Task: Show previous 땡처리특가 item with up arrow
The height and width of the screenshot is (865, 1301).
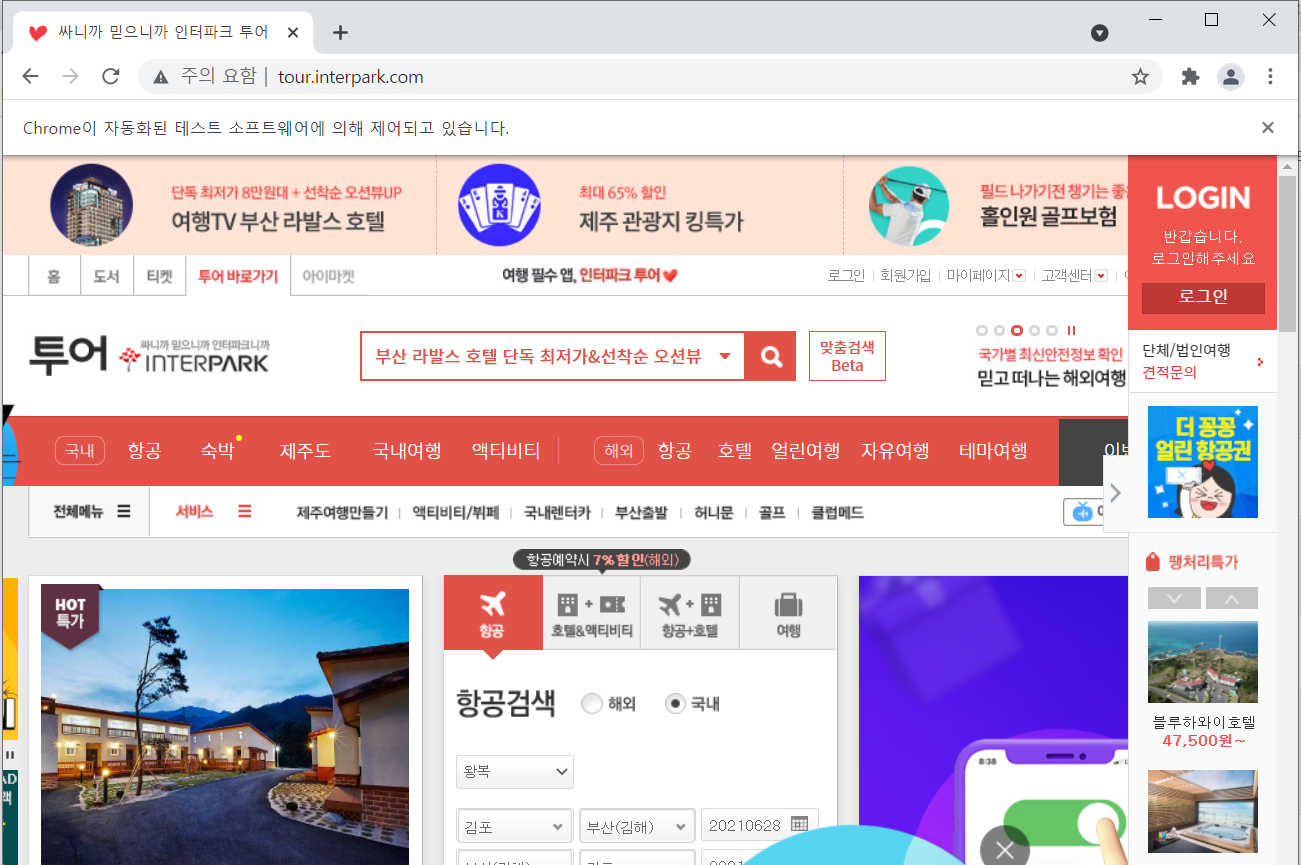Action: [1232, 598]
